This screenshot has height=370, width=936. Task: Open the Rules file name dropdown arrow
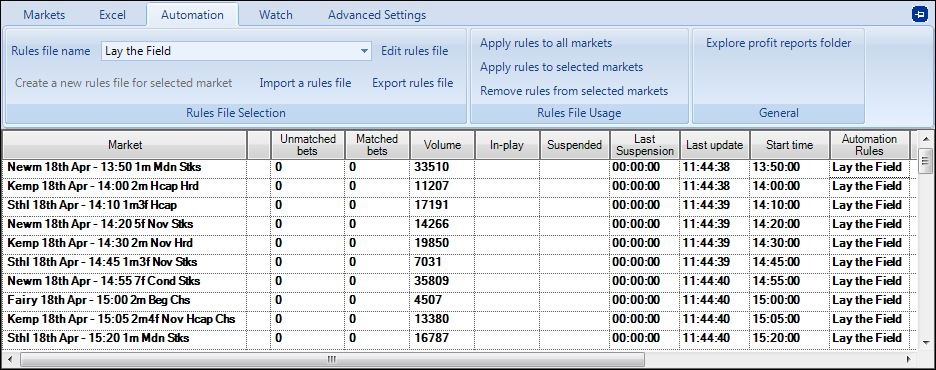coord(365,51)
